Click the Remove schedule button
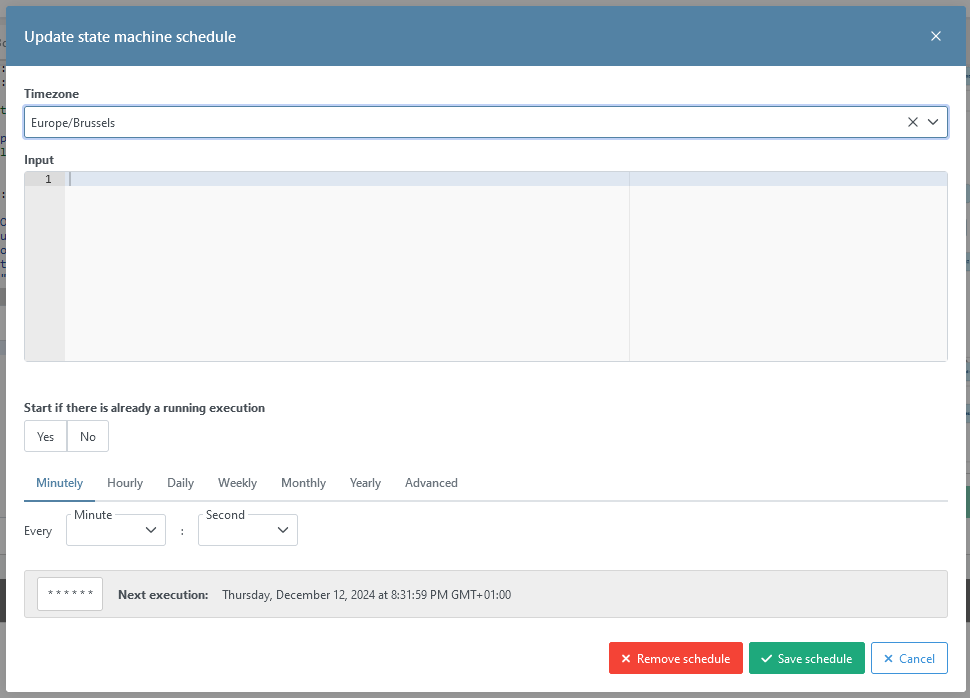The width and height of the screenshot is (970, 698). click(x=676, y=658)
